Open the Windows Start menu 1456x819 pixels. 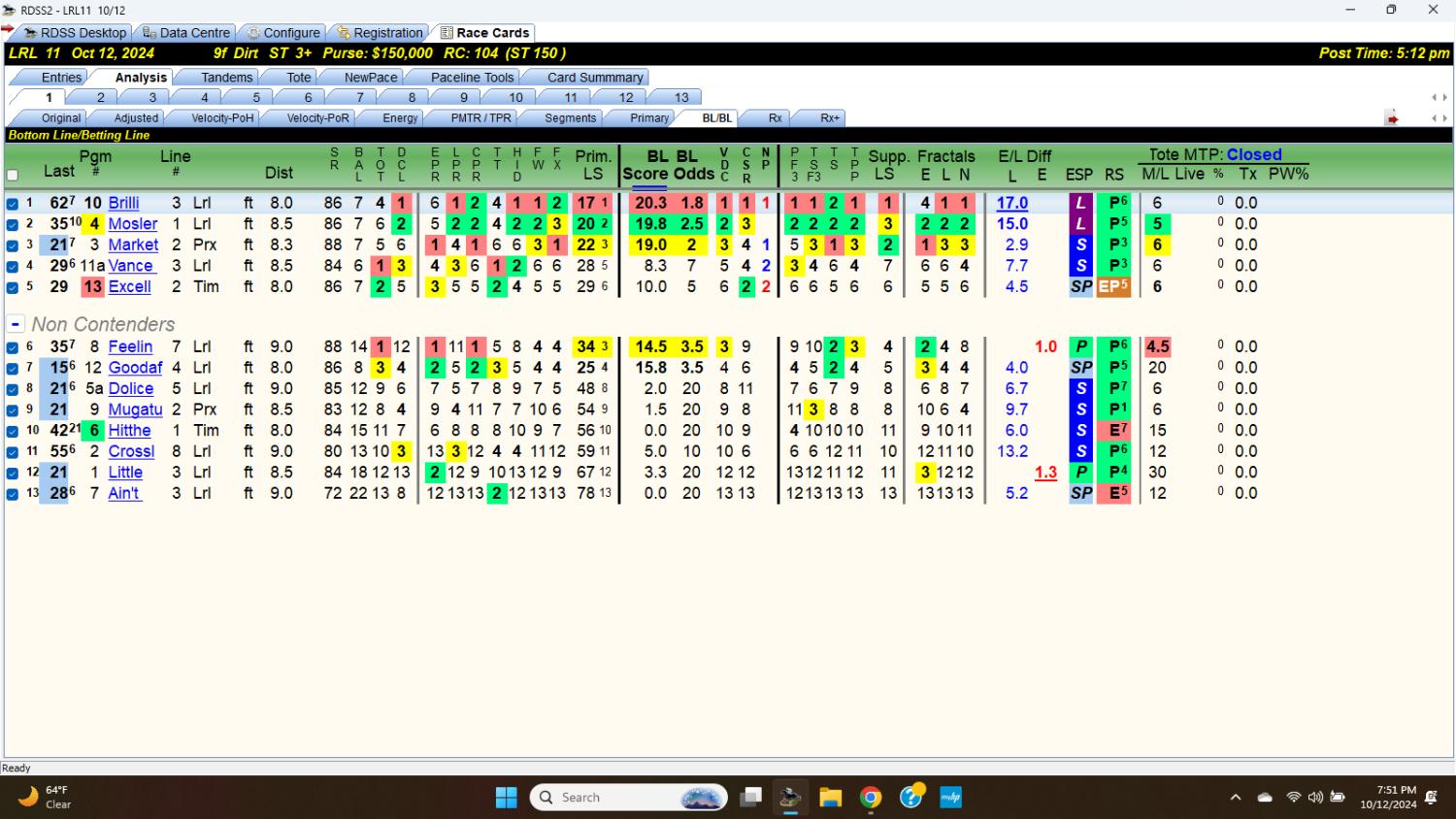[507, 798]
